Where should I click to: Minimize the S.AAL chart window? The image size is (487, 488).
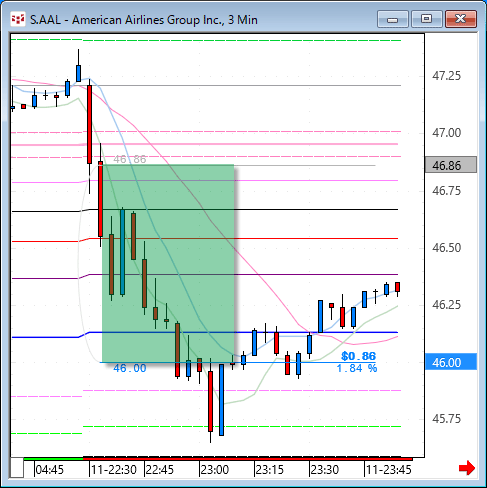(393, 19)
